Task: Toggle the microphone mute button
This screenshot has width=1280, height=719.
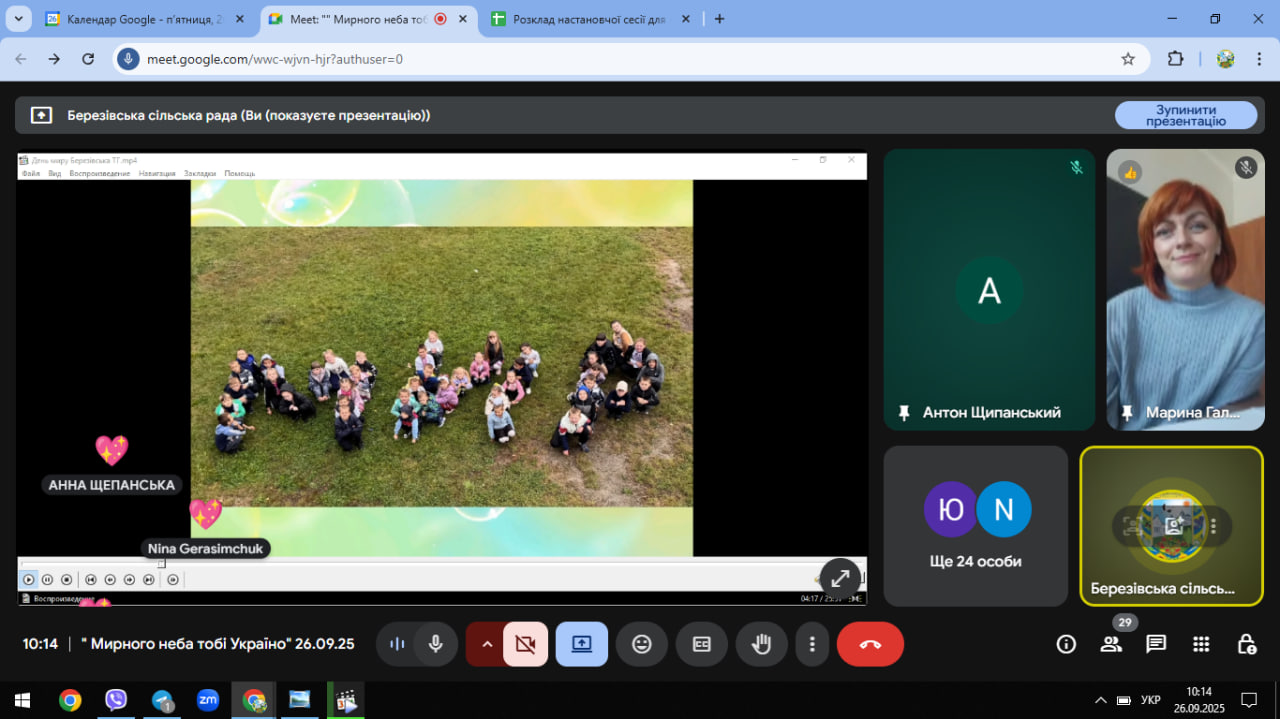Action: click(x=435, y=644)
